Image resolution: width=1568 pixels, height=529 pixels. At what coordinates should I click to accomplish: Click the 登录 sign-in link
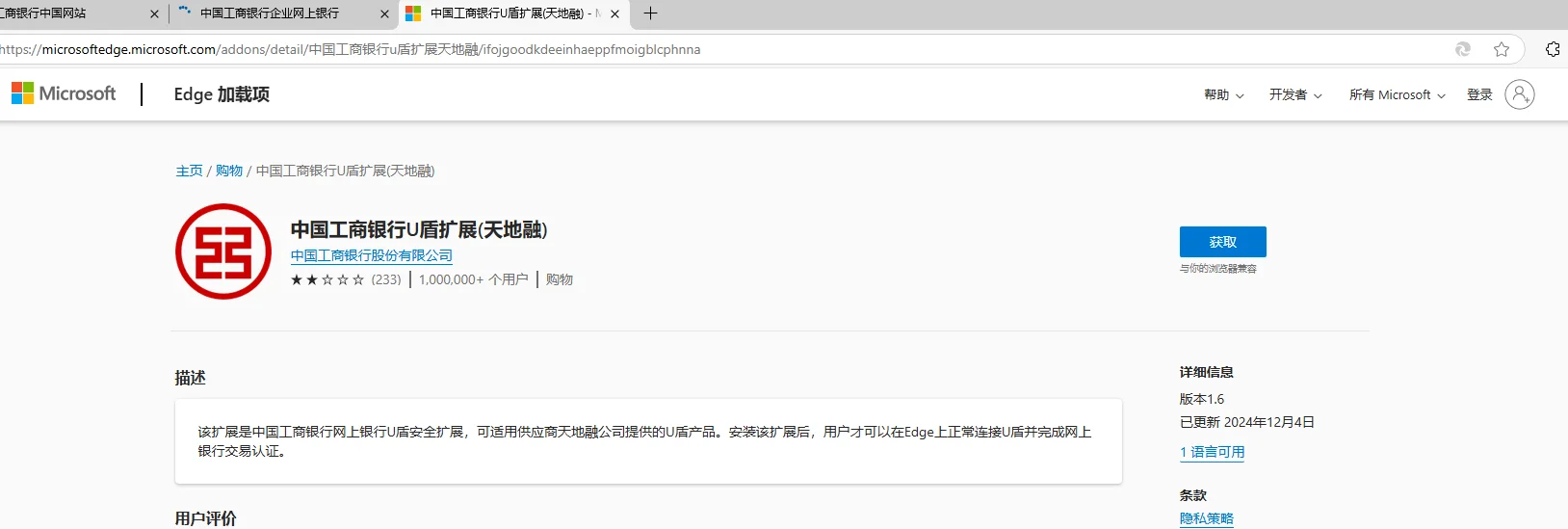[x=1479, y=94]
